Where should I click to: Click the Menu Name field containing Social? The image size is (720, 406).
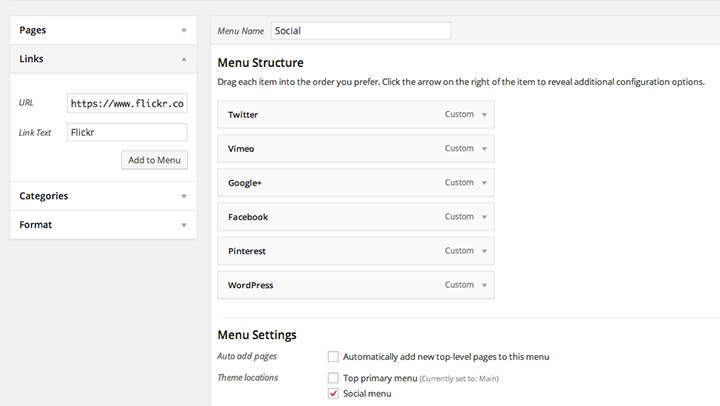(361, 31)
